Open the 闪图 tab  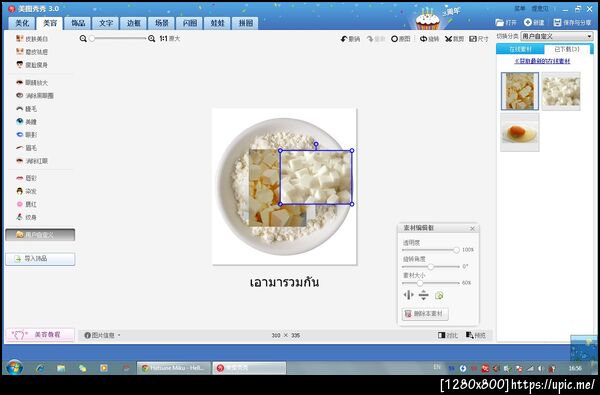[189, 23]
